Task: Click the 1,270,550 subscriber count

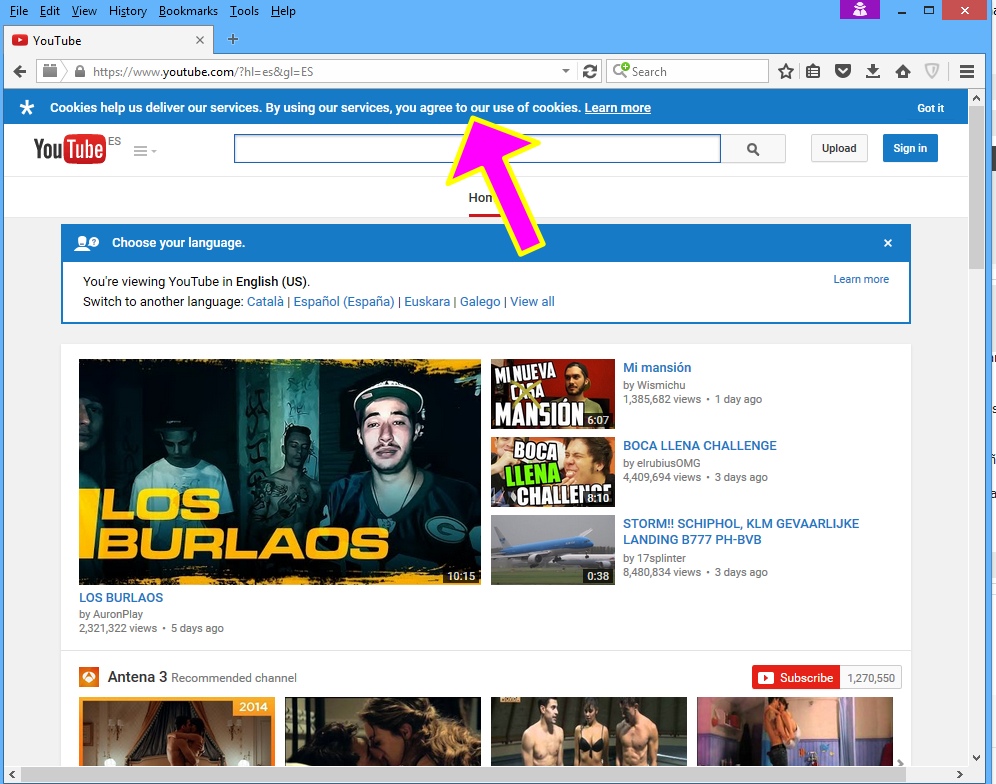Action: (x=871, y=678)
